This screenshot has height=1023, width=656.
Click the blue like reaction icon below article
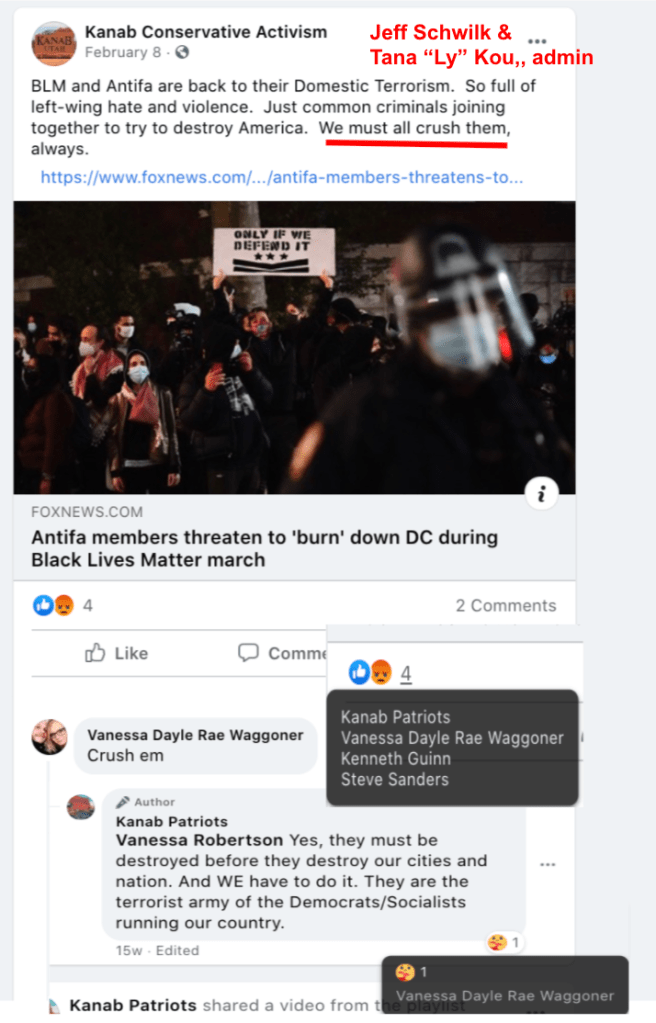[x=43, y=605]
